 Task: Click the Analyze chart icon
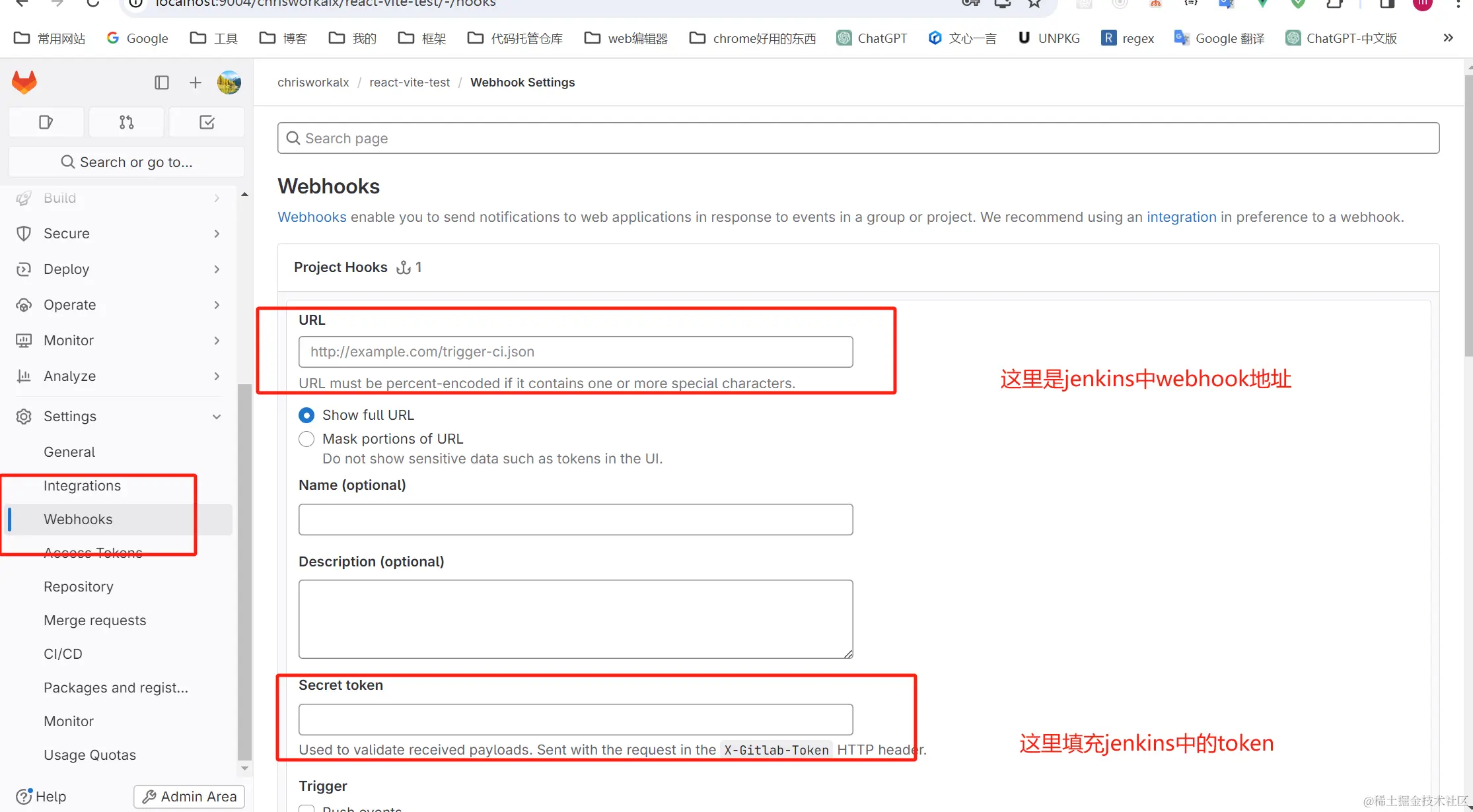[24, 376]
